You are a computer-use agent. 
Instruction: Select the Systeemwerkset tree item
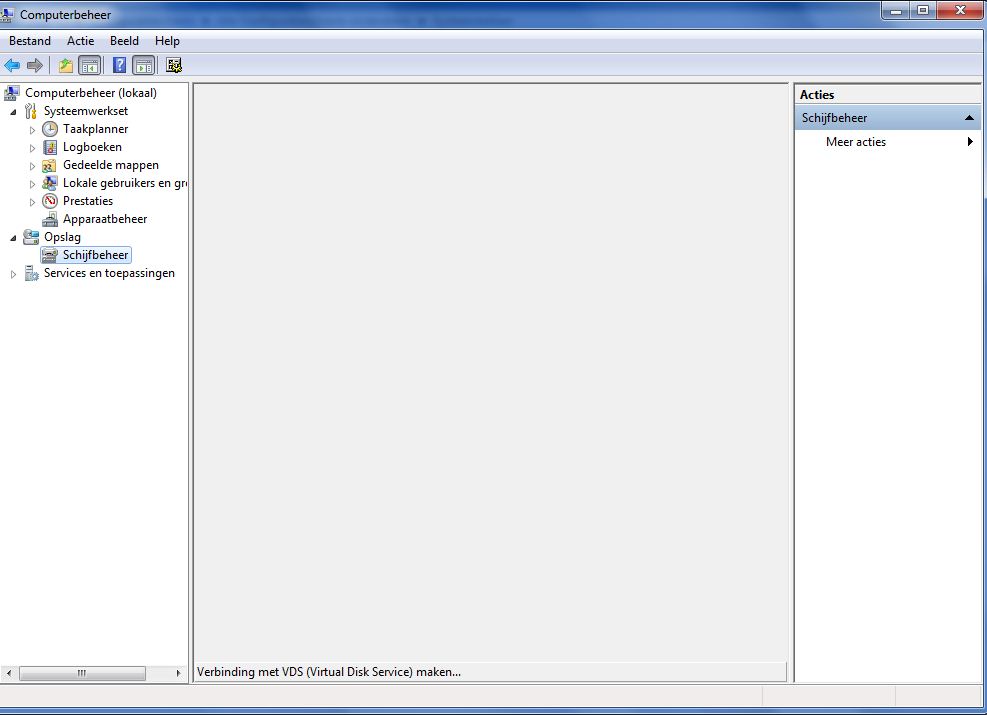pyautogui.click(x=86, y=111)
